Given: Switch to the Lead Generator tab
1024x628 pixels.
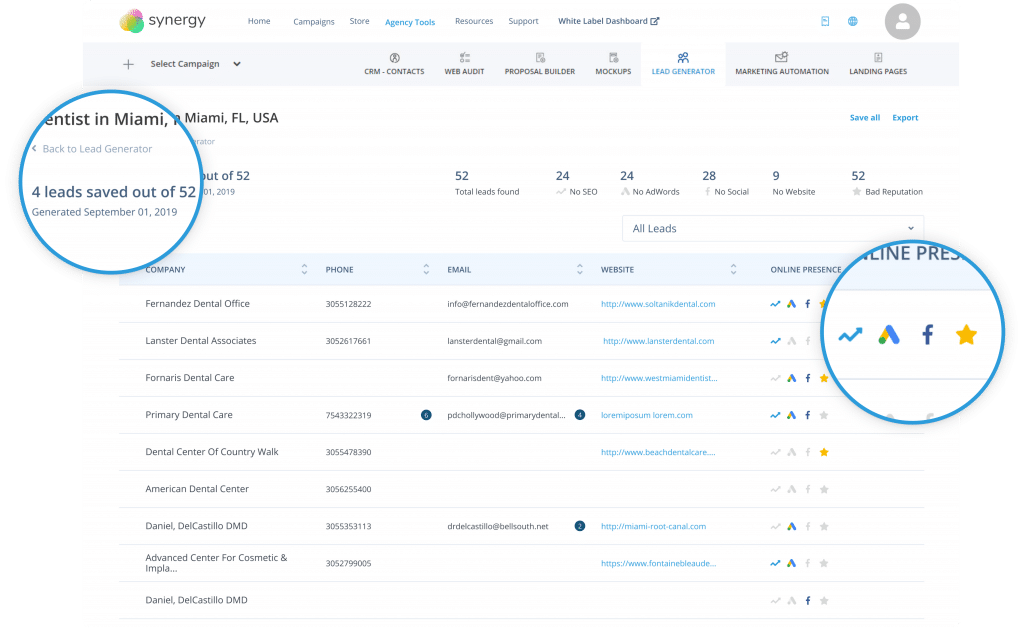Looking at the screenshot, I should tap(683, 64).
